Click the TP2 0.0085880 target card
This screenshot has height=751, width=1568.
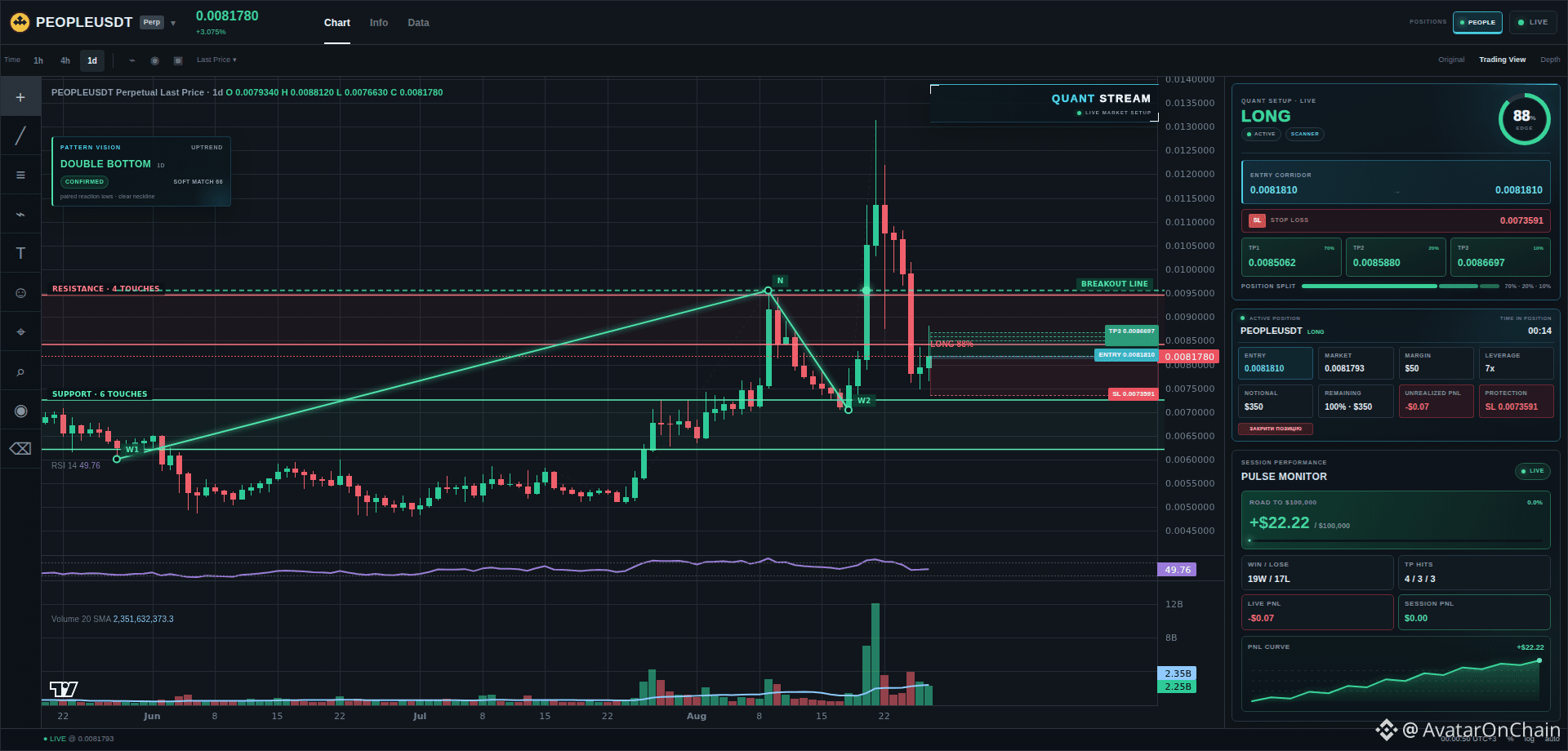click(1396, 257)
